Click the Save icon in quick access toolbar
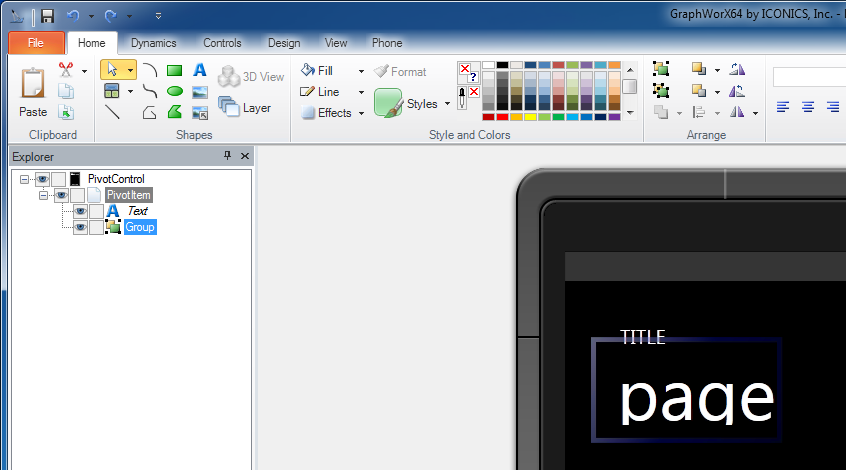Viewport: 846px width, 470px height. (47, 16)
